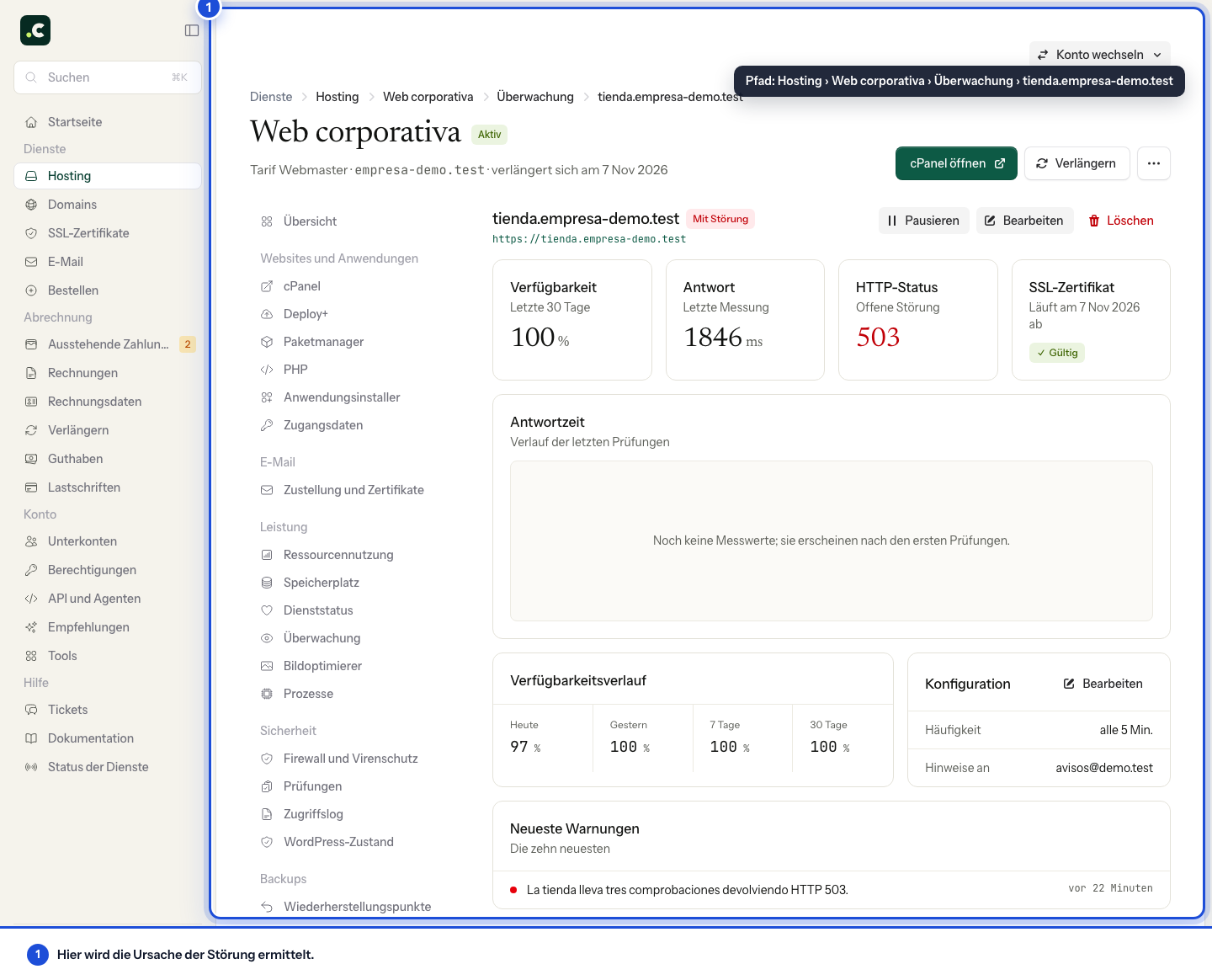Click the Dienststatus heart icon
This screenshot has width=1212, height=980.
tap(267, 610)
